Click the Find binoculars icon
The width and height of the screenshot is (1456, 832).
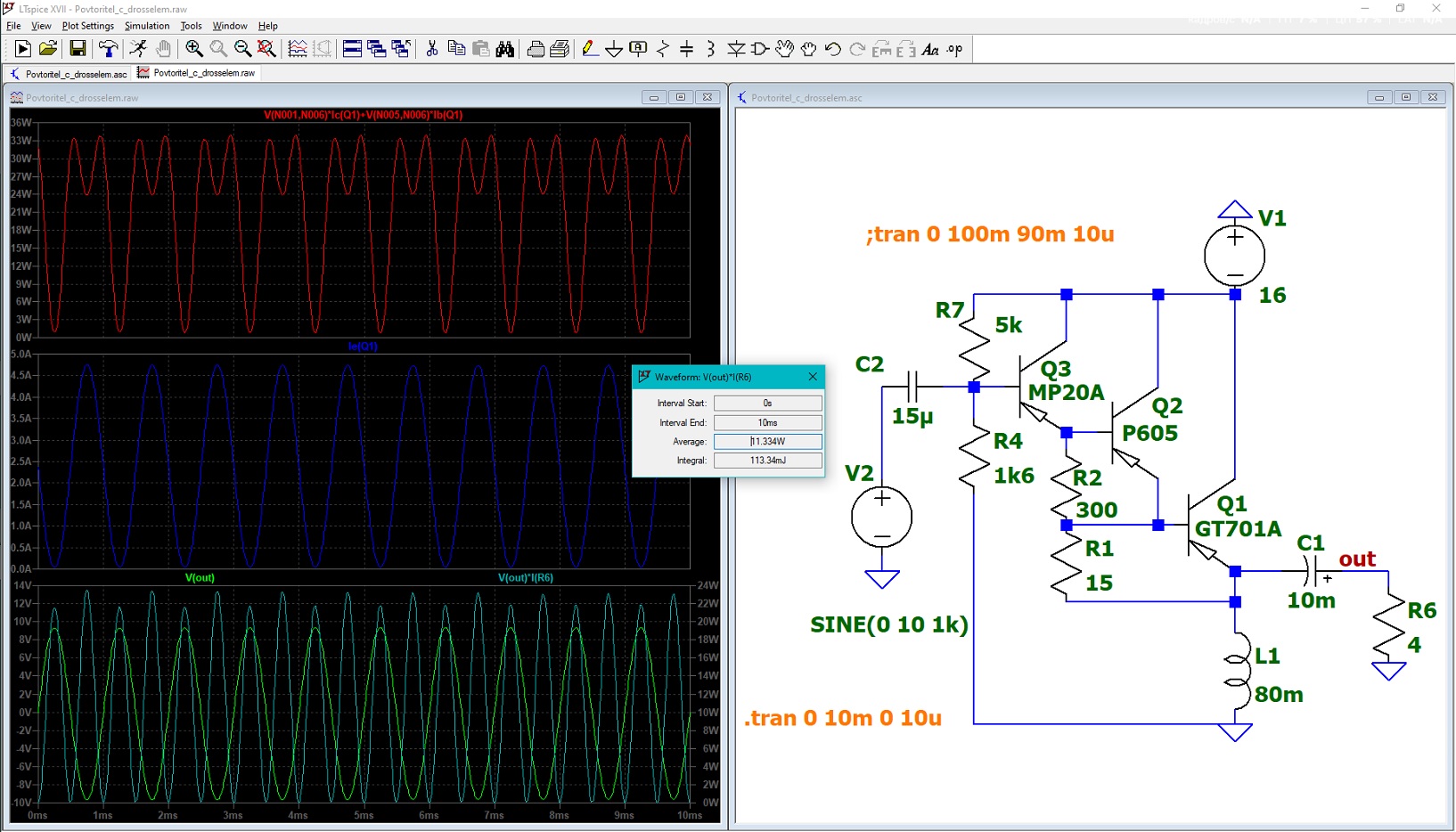click(505, 49)
